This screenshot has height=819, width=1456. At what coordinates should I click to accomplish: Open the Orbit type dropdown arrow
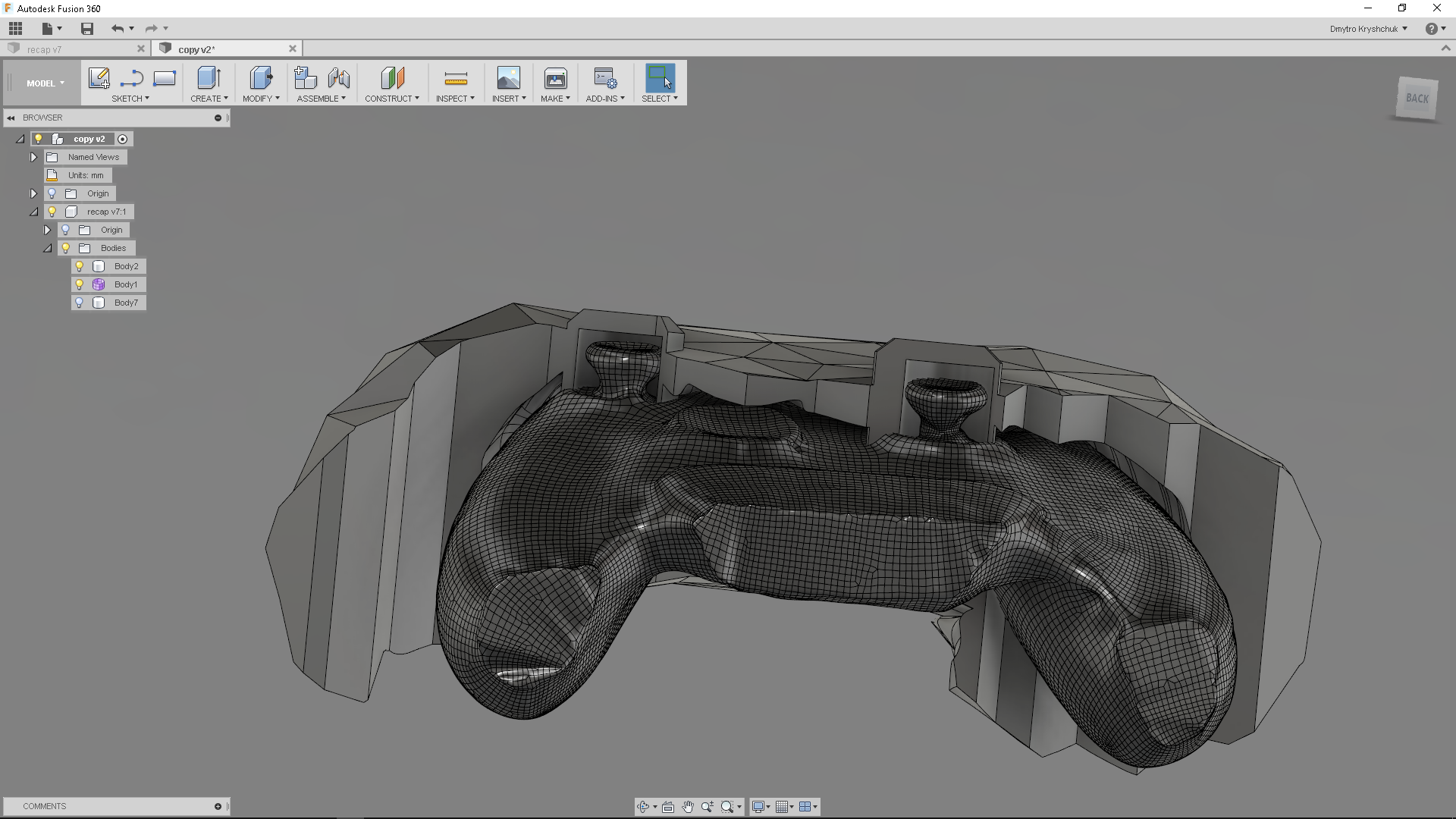(x=655, y=808)
